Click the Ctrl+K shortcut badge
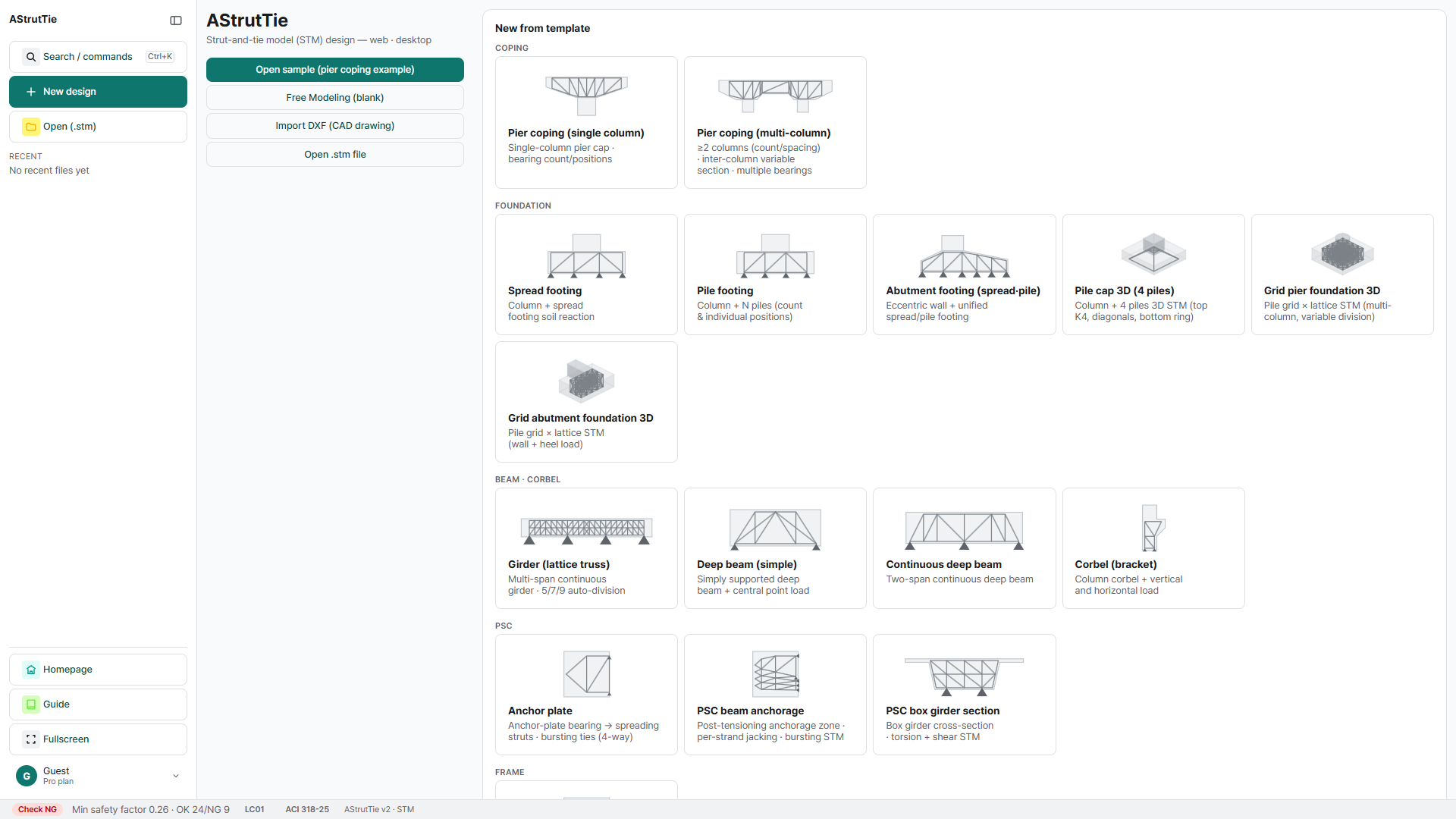 pos(160,57)
